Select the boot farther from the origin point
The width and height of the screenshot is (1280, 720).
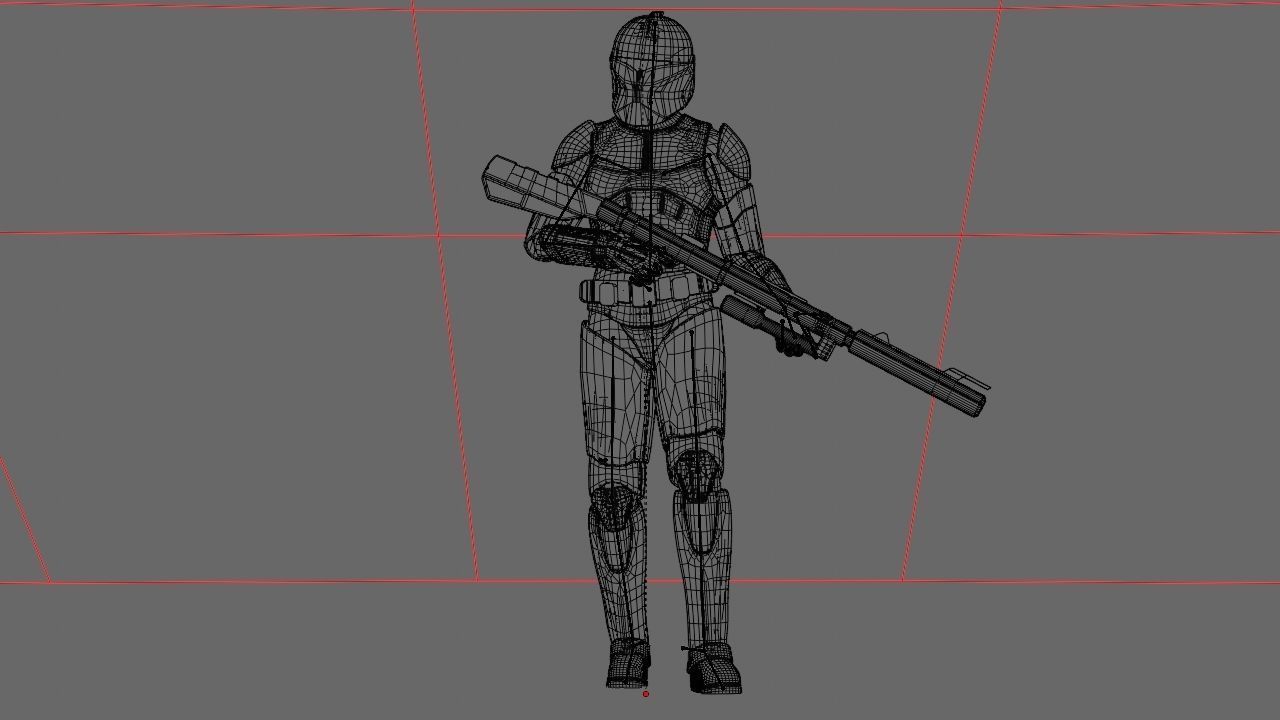tap(714, 669)
